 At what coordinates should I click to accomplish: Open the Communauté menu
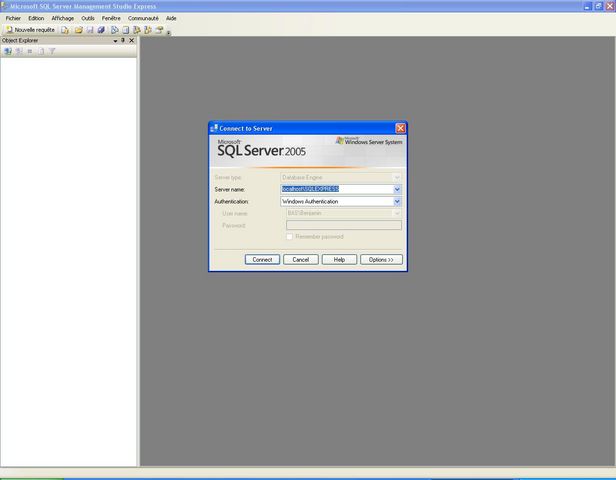pos(143,18)
